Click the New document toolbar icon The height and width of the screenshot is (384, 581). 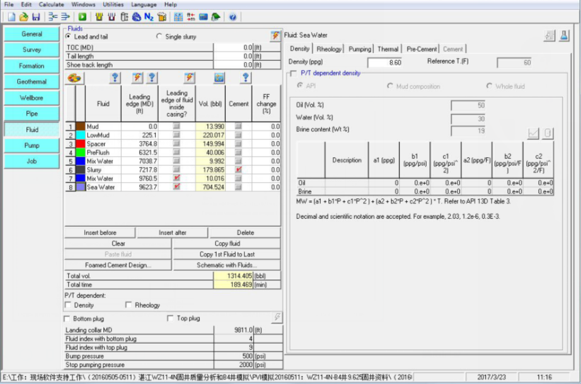pos(12,17)
